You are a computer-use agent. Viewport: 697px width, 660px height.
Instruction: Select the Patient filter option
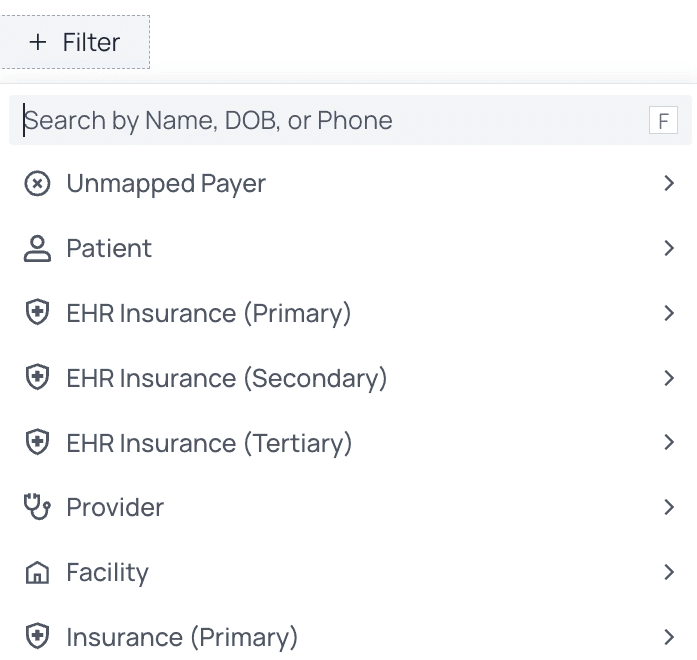109,249
